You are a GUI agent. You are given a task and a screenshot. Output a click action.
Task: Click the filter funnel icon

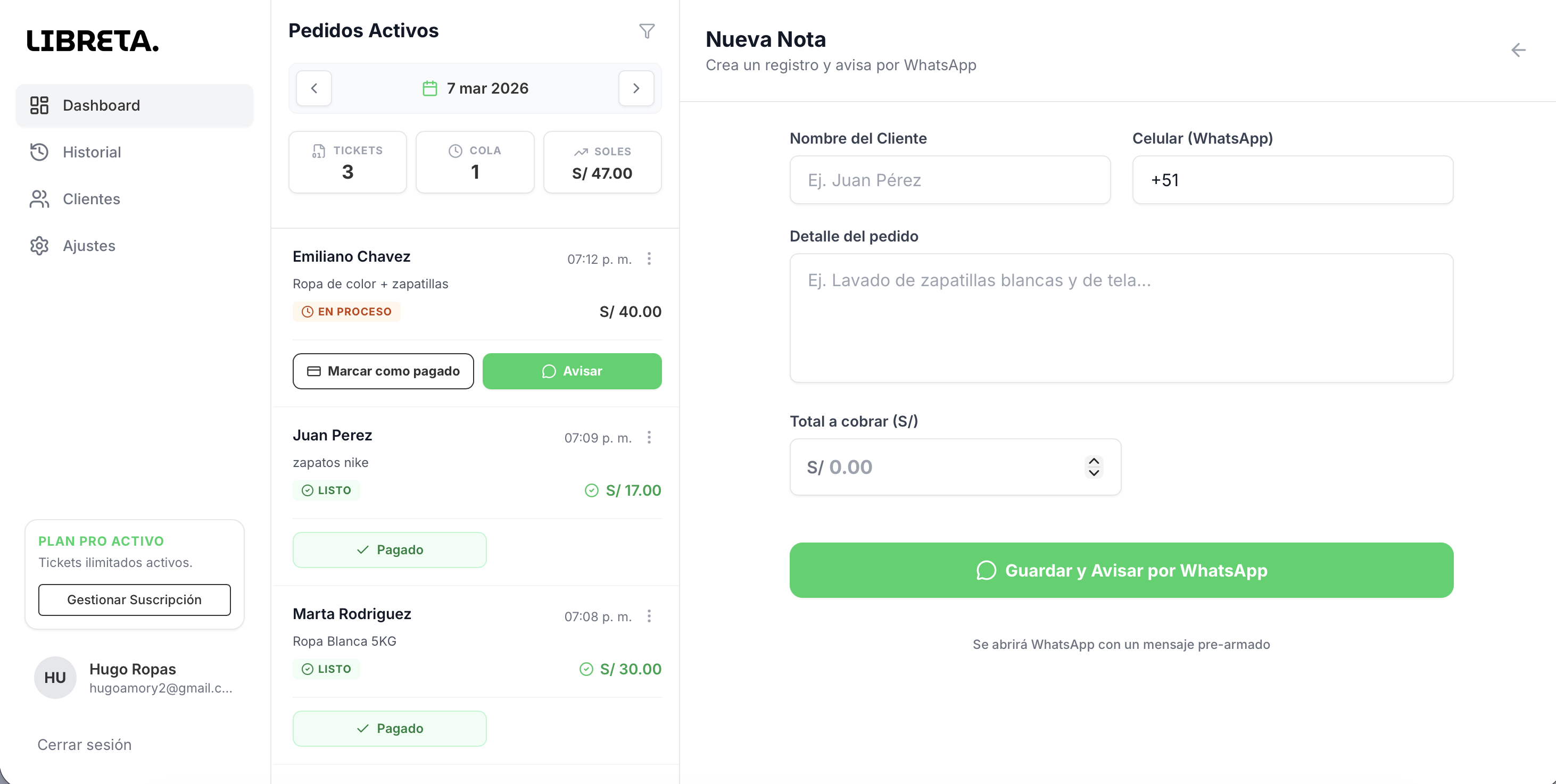point(647,31)
